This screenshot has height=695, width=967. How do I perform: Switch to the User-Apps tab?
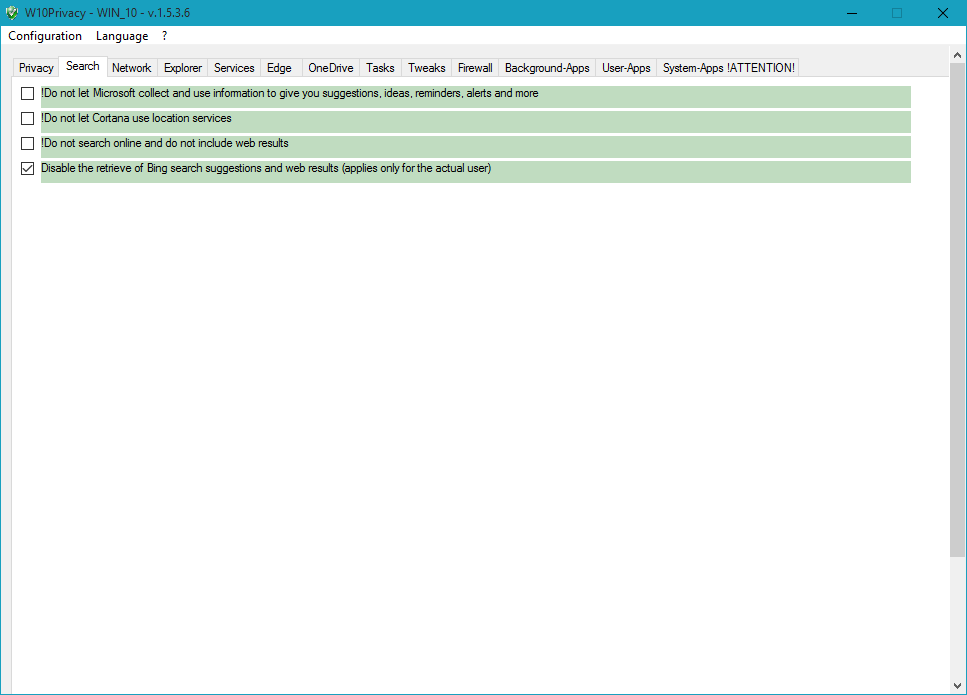[626, 68]
